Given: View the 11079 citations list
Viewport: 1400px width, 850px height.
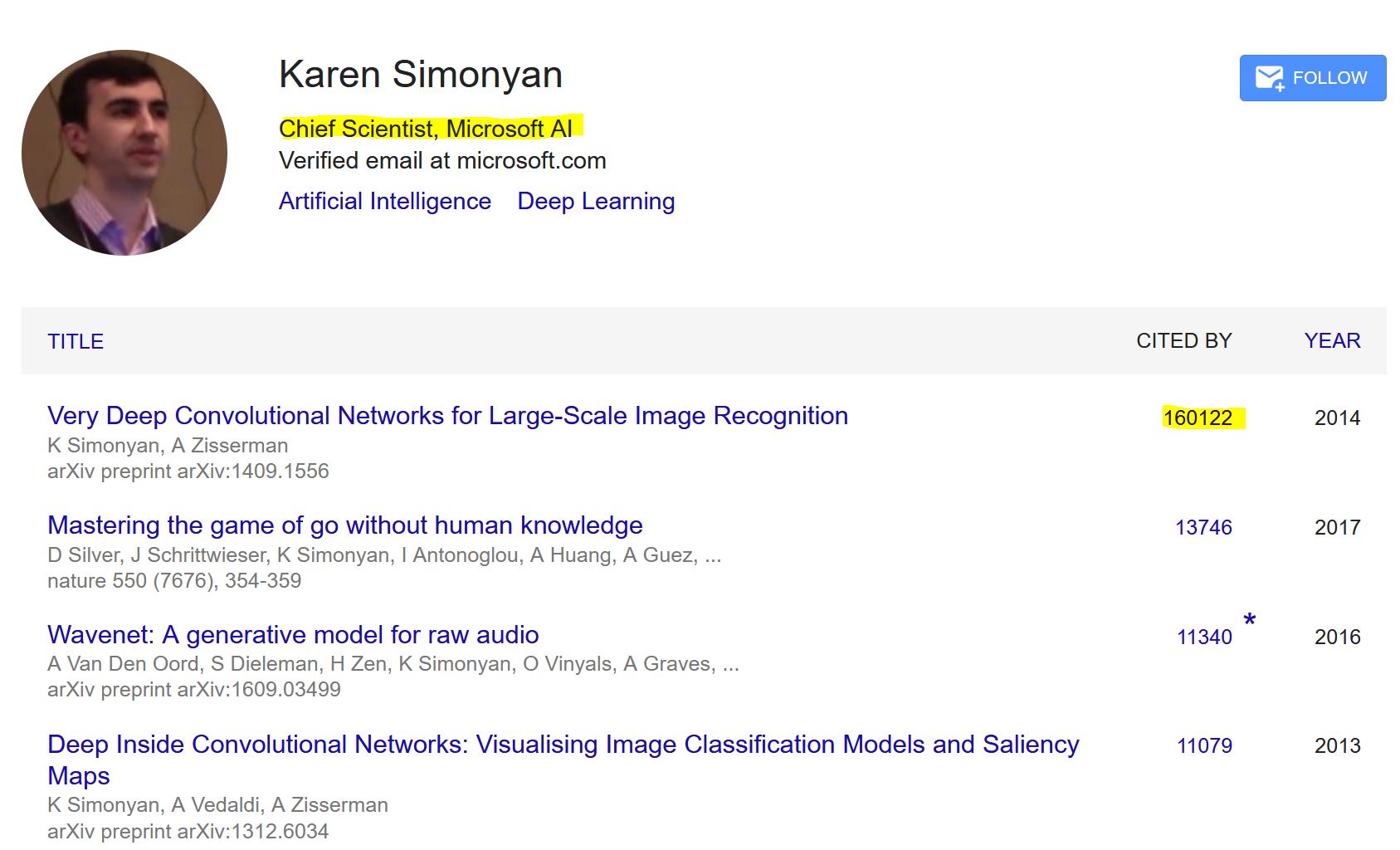Looking at the screenshot, I should pyautogui.click(x=1204, y=745).
